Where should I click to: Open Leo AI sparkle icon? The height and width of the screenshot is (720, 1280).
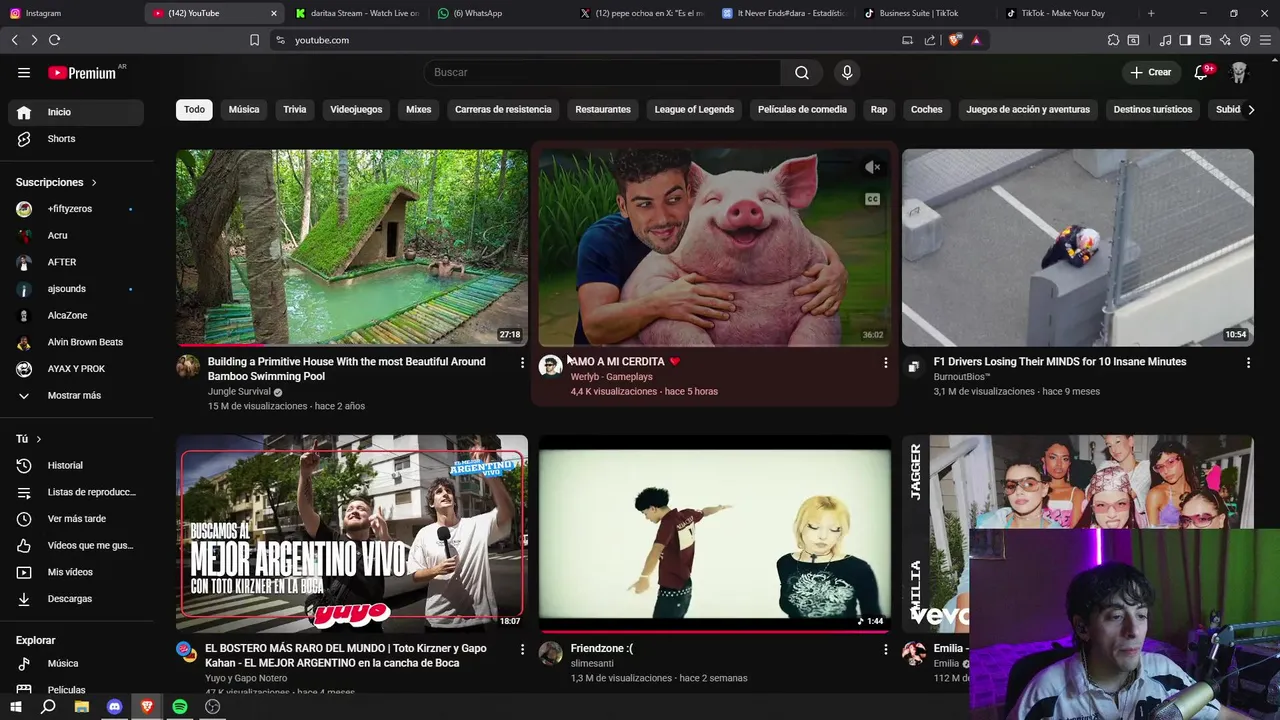[1225, 40]
